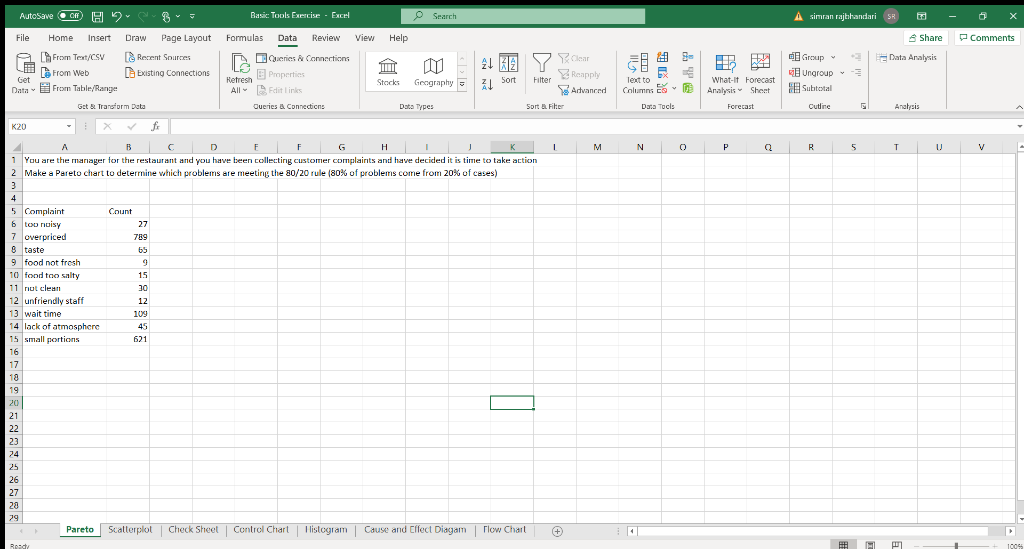Image resolution: width=1024 pixels, height=549 pixels.
Task: Select the Geography data type
Action: tap(434, 72)
